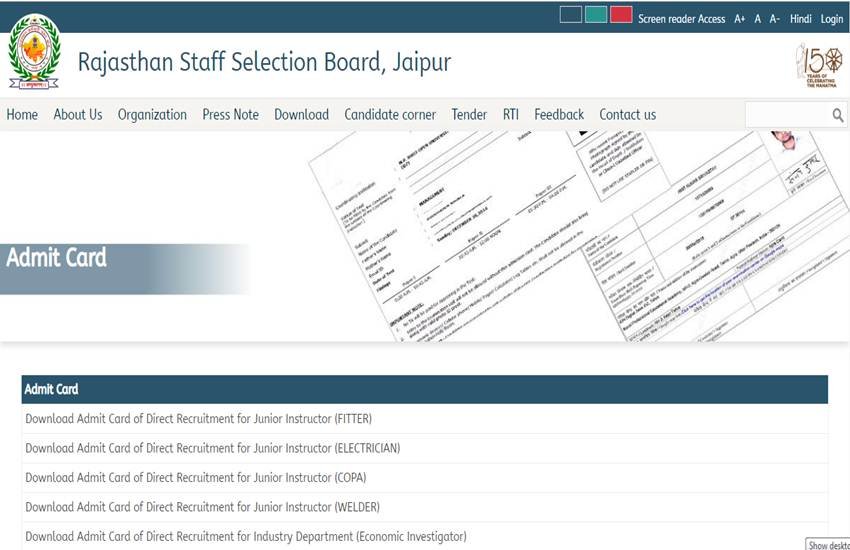Open Junior Instructor (ELECTRICIAN) admit card link
This screenshot has height=550, width=850.
(x=212, y=448)
